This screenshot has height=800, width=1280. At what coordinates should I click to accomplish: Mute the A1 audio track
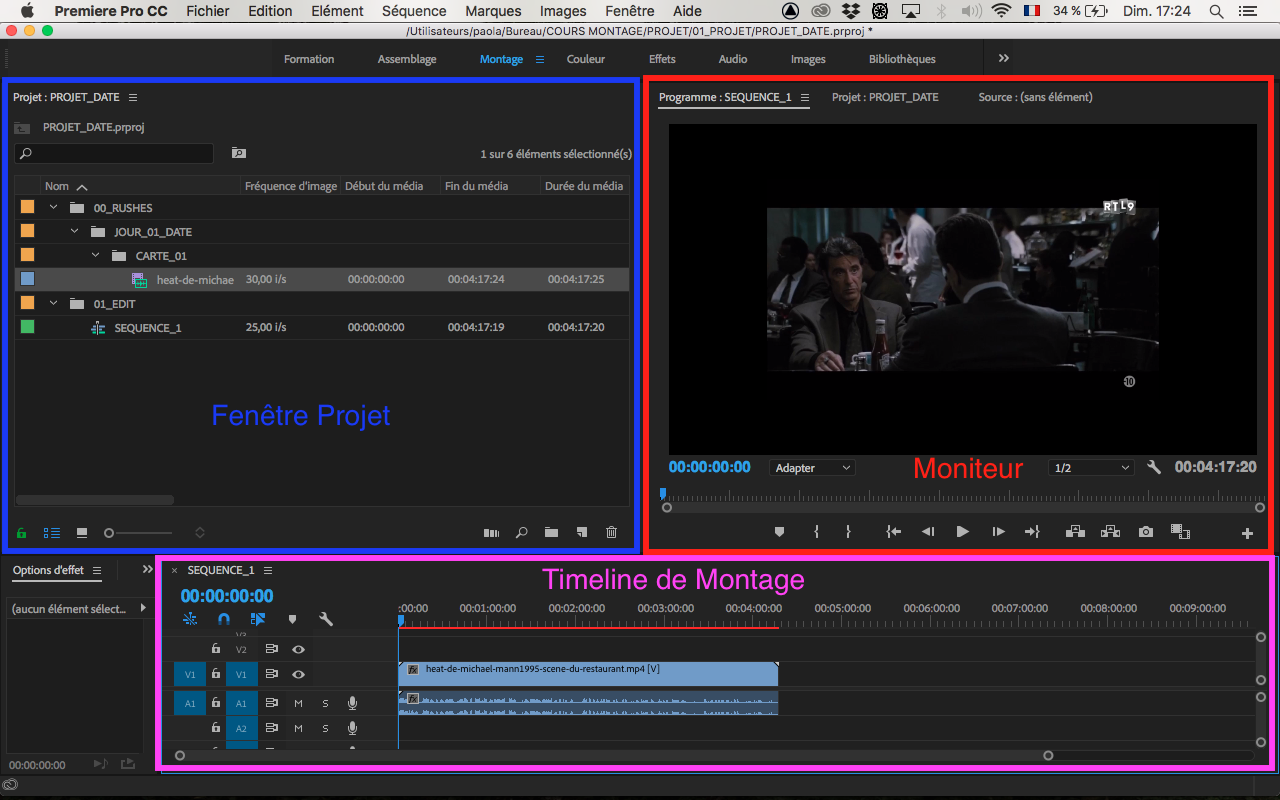pos(298,704)
